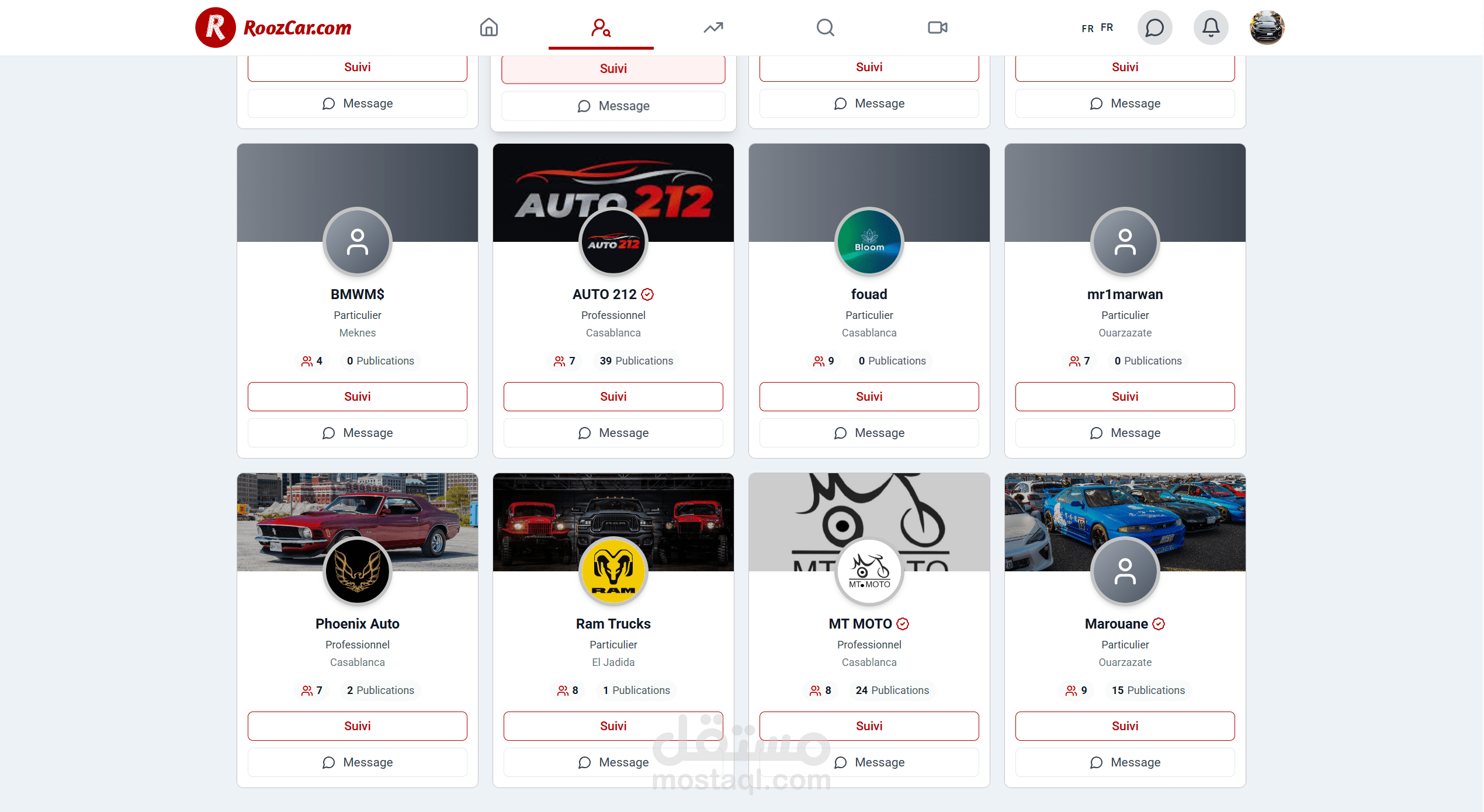Image resolution: width=1484 pixels, height=812 pixels.
Task: Click the magnifying glass search icon
Action: 825,27
